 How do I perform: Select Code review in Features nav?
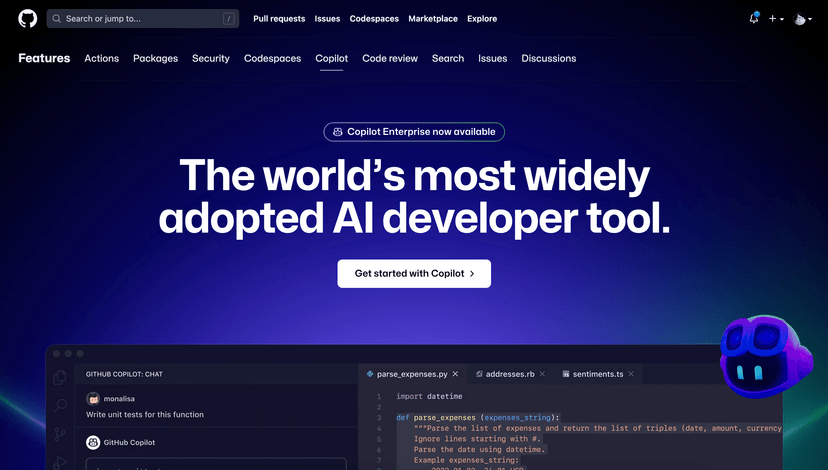[390, 58]
